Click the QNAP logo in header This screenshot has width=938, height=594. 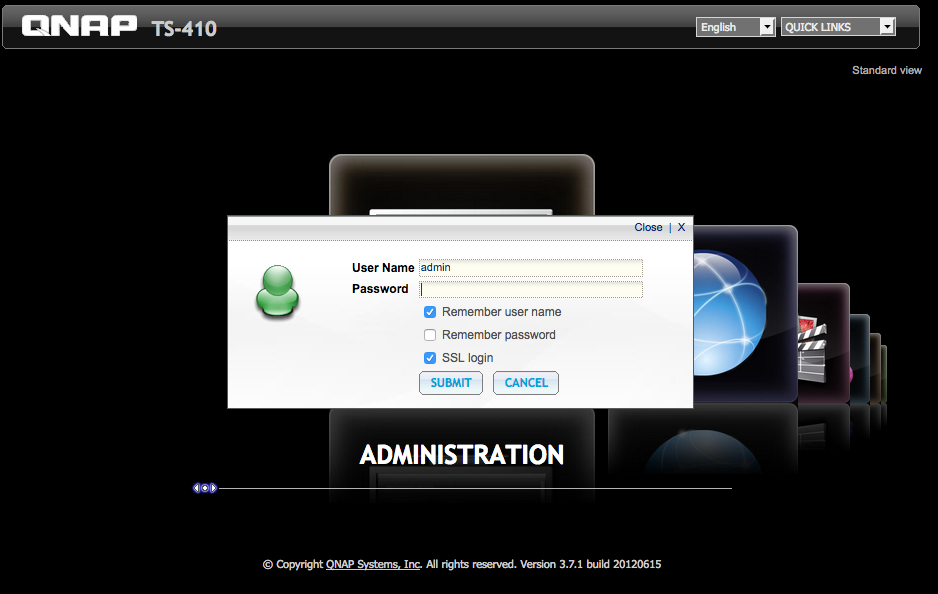point(79,26)
